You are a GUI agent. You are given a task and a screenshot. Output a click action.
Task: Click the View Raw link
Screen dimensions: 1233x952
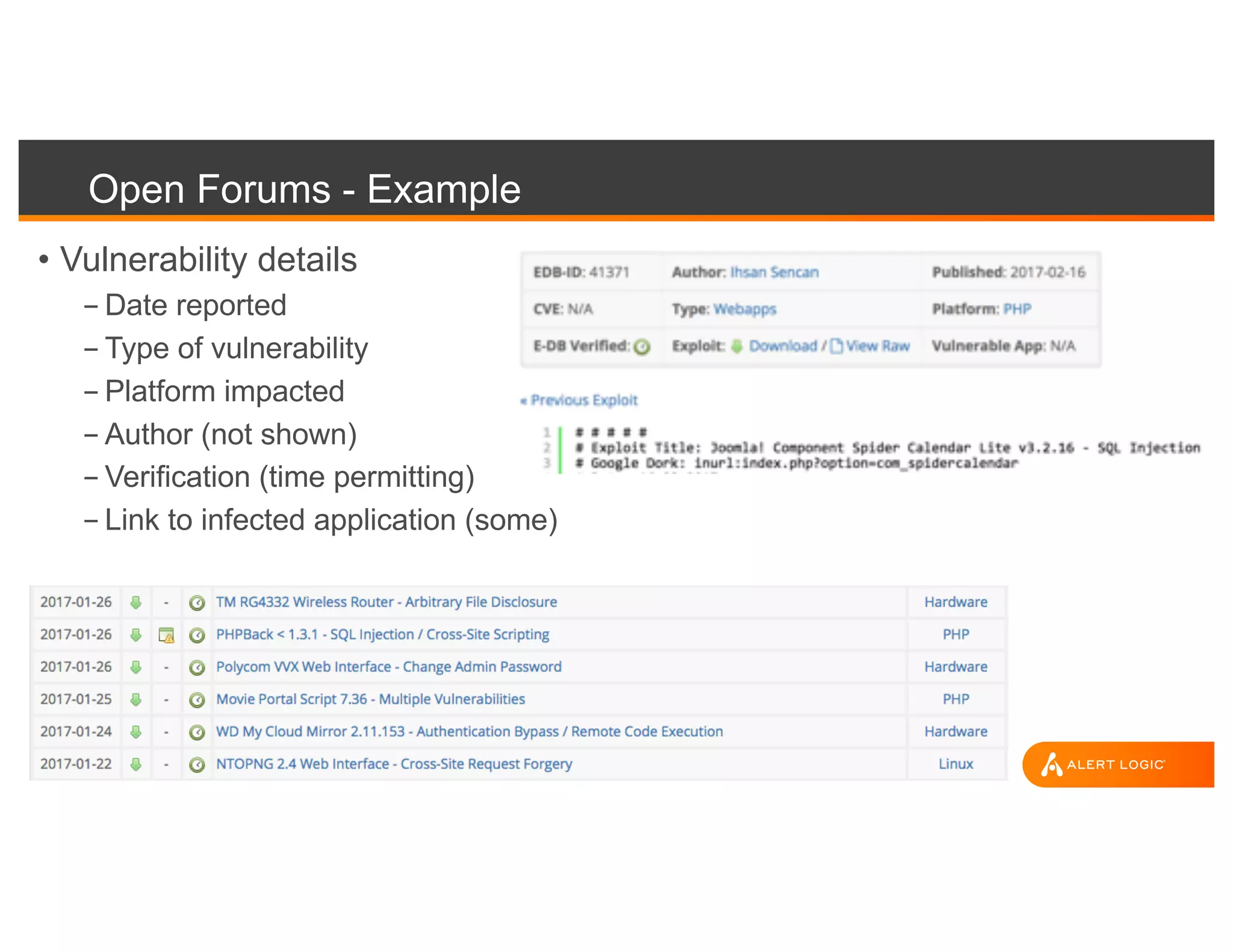(878, 346)
